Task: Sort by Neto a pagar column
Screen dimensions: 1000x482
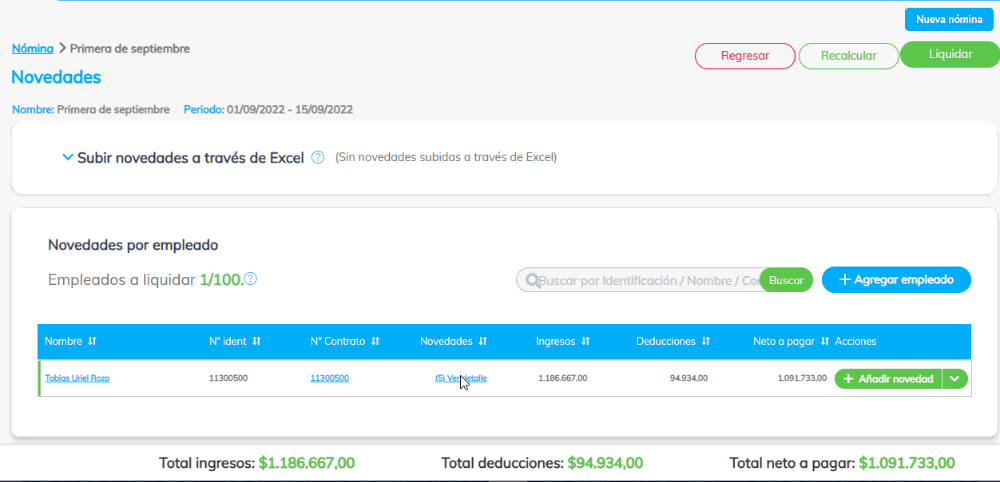Action: pos(824,341)
